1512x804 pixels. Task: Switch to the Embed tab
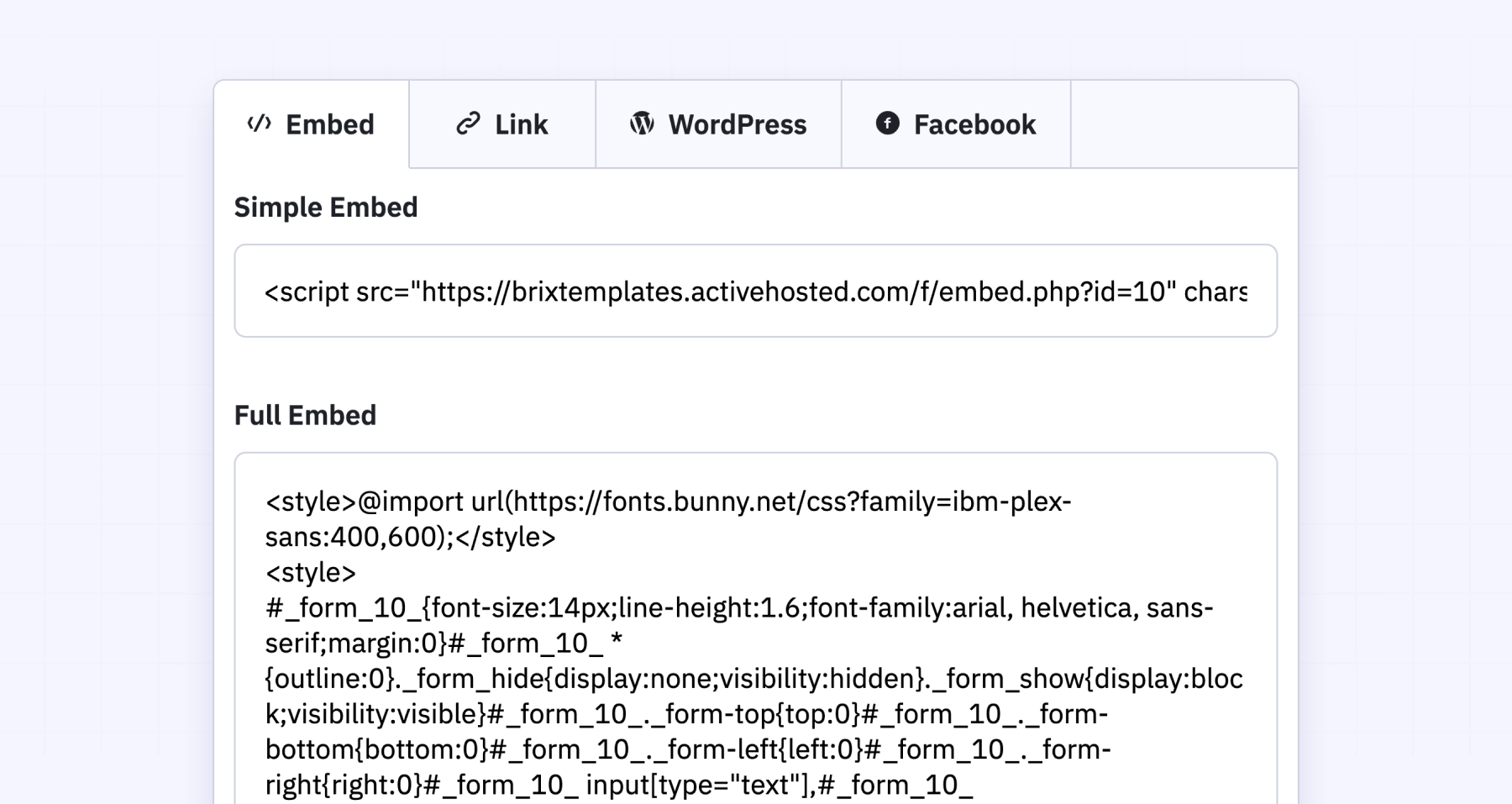pos(312,124)
